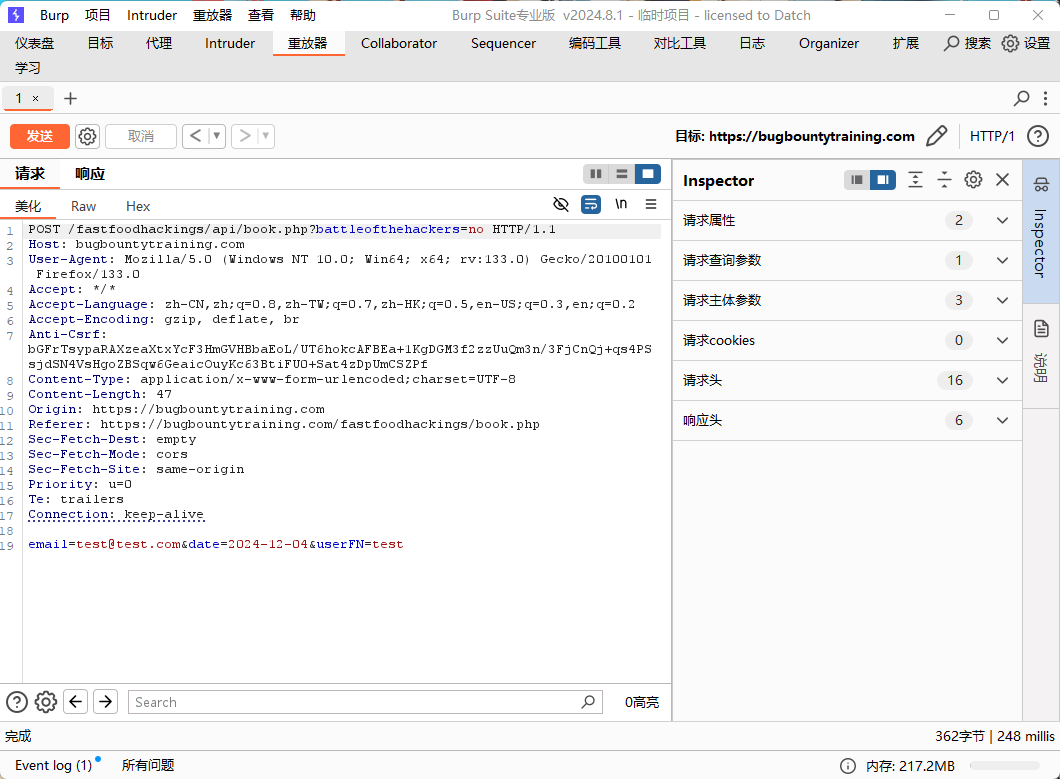This screenshot has width=1060, height=779.
Task: Switch to the Raw view tab
Action: [83, 206]
